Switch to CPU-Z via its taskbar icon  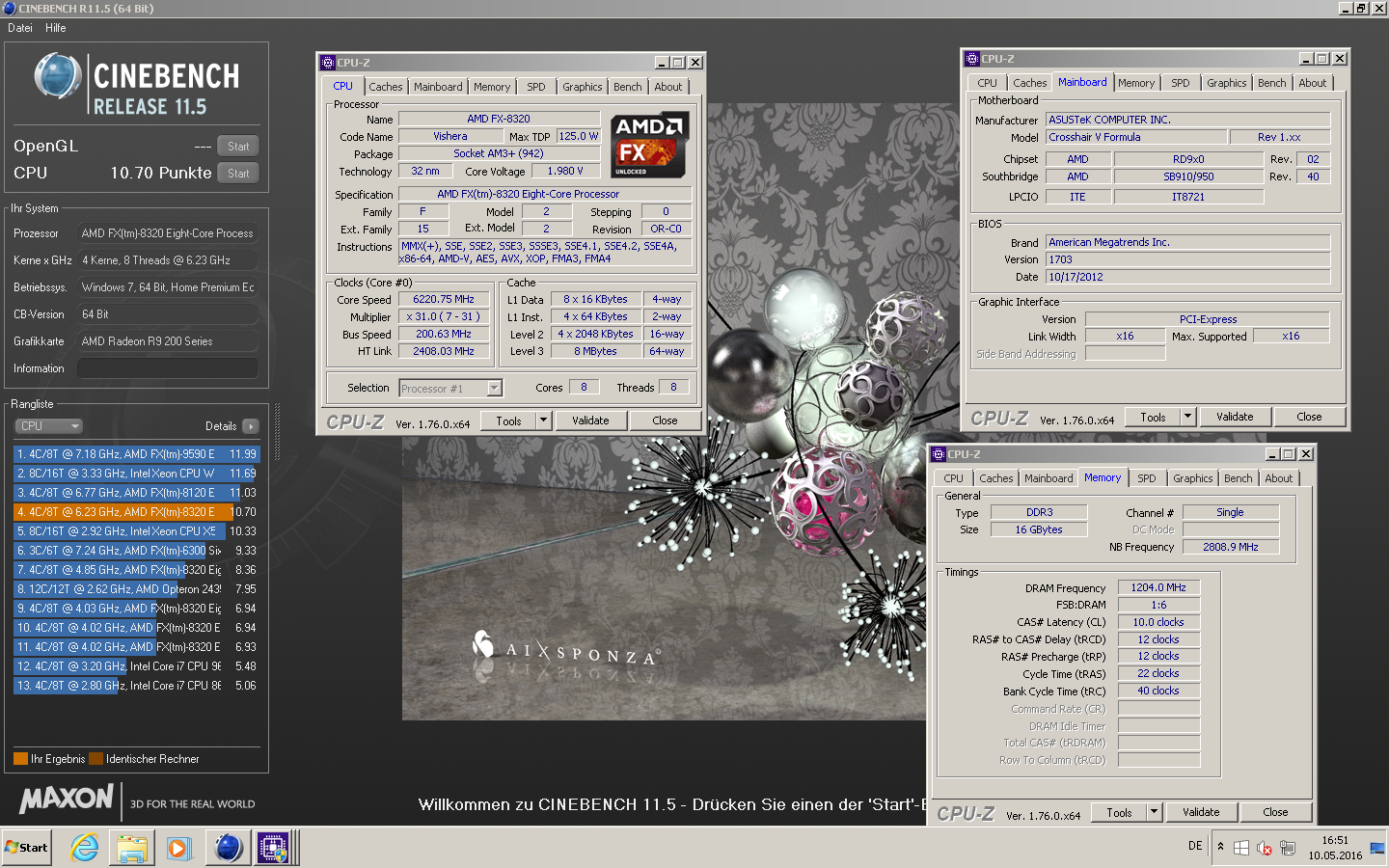(274, 848)
